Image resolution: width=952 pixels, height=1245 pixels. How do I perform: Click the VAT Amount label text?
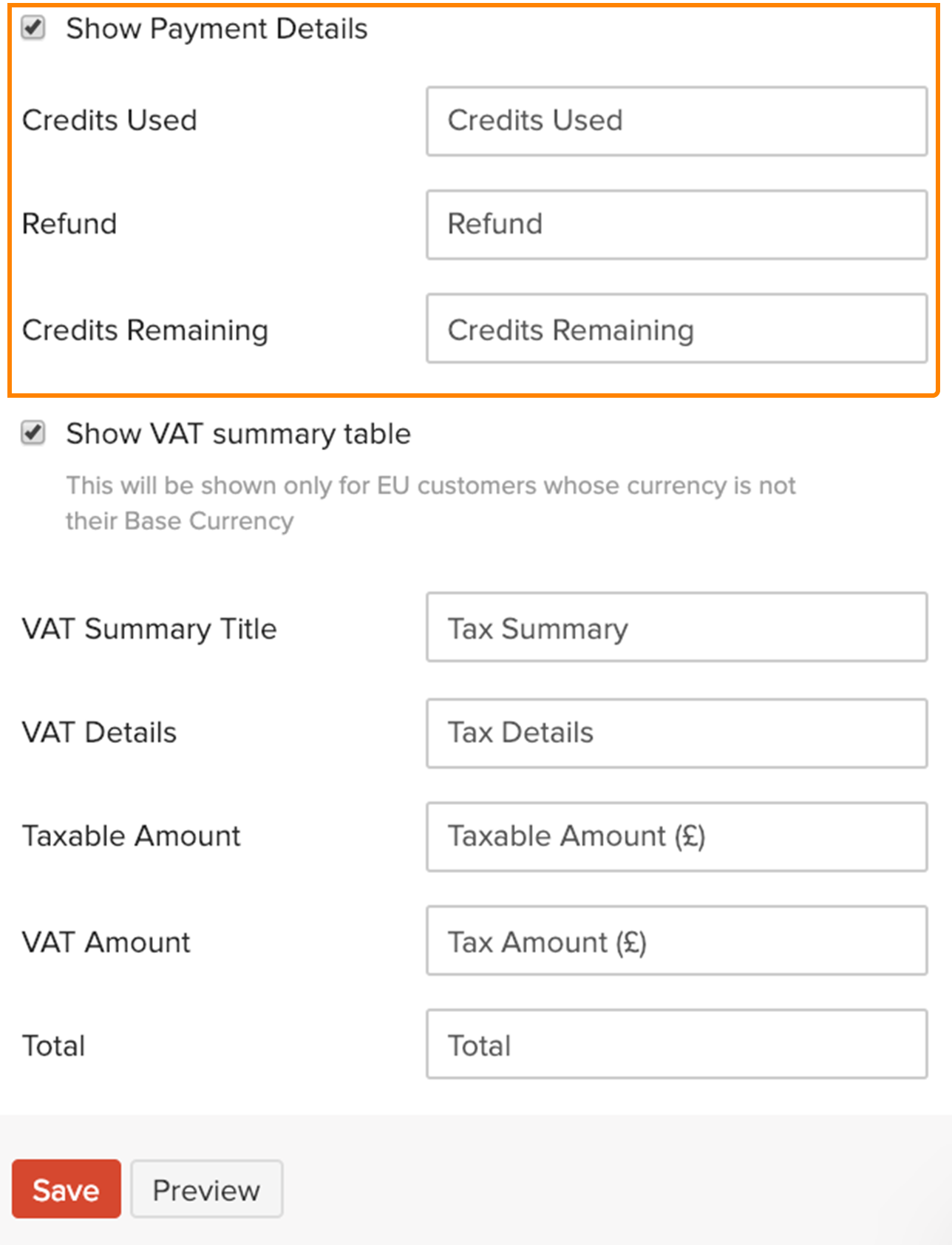[x=106, y=943]
